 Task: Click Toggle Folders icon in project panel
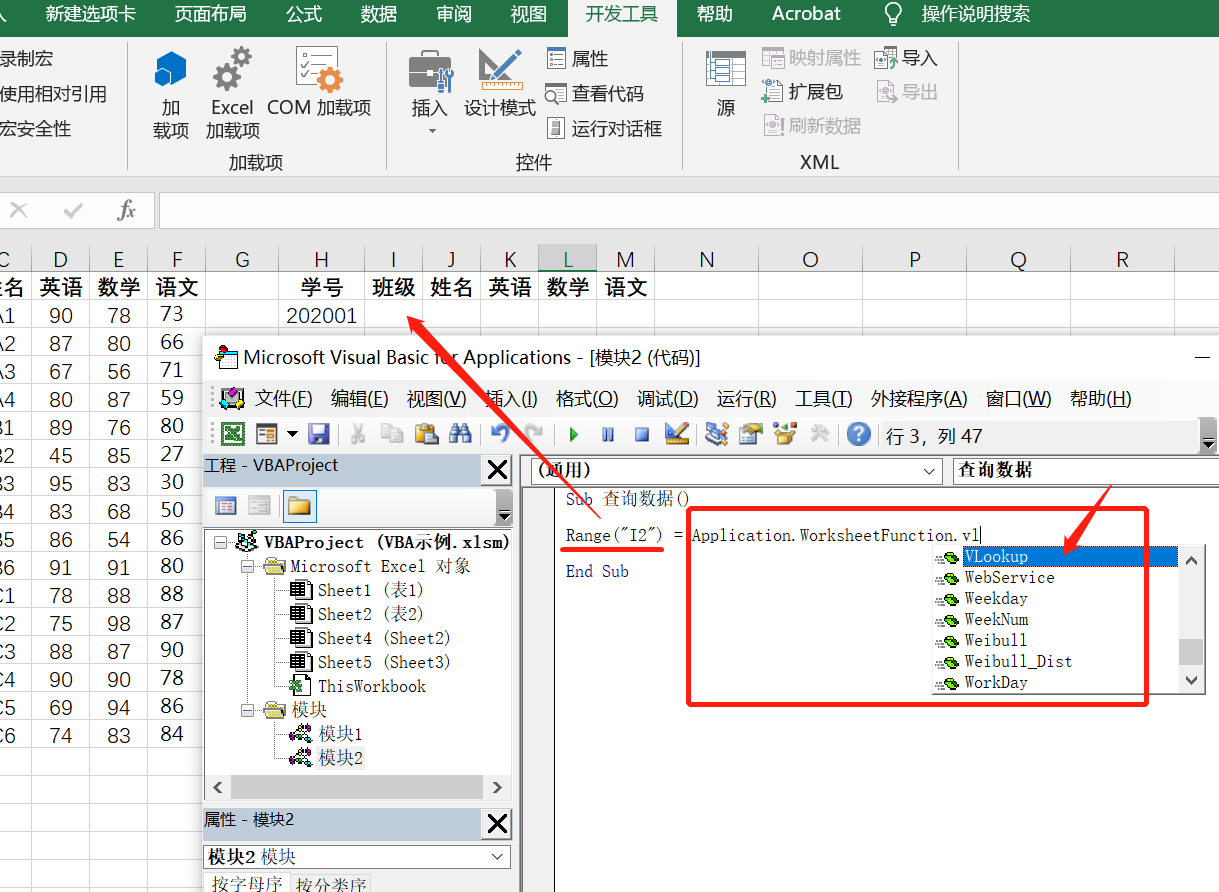point(299,506)
